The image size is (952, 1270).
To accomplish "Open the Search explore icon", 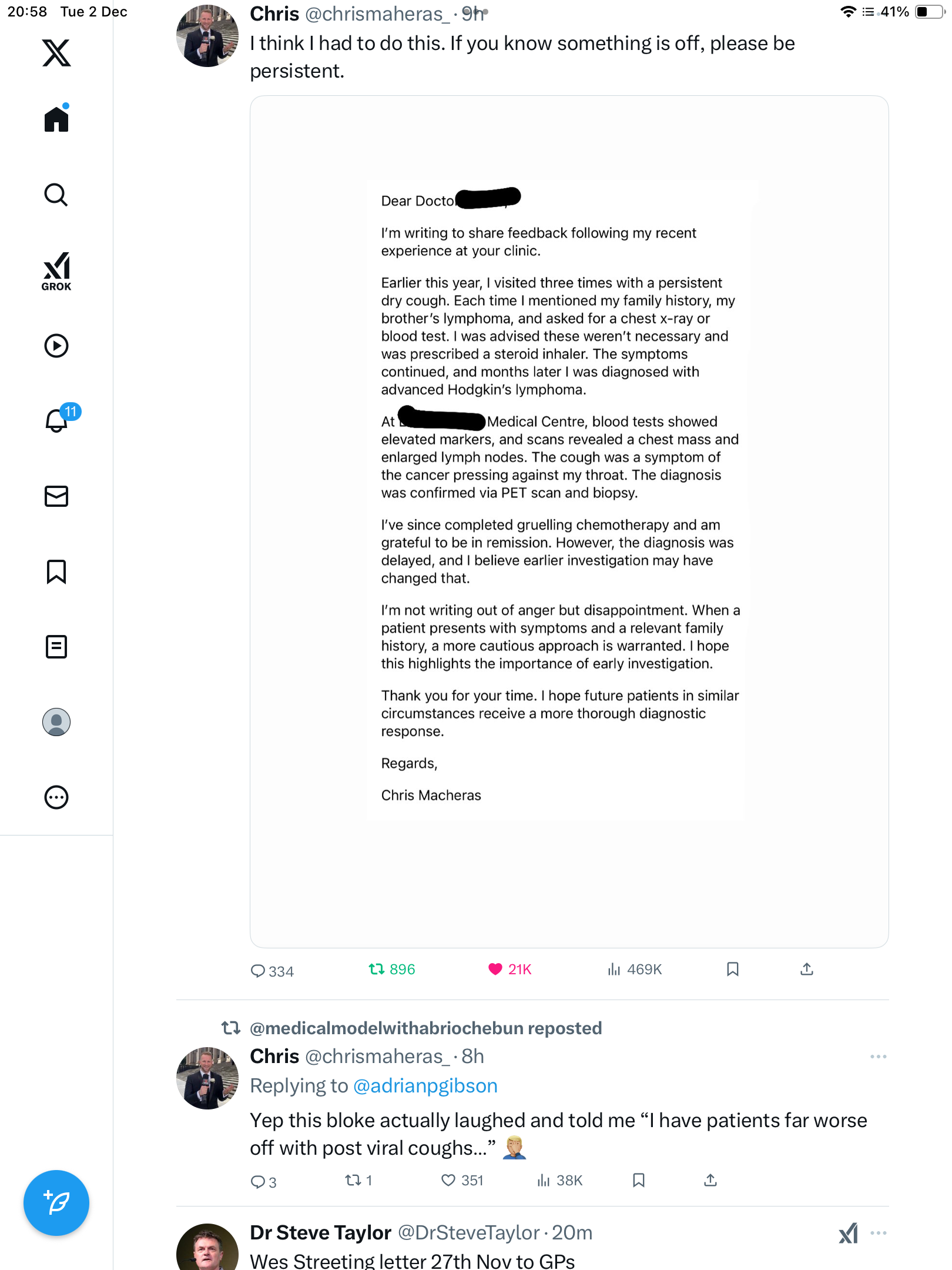I will [56, 195].
